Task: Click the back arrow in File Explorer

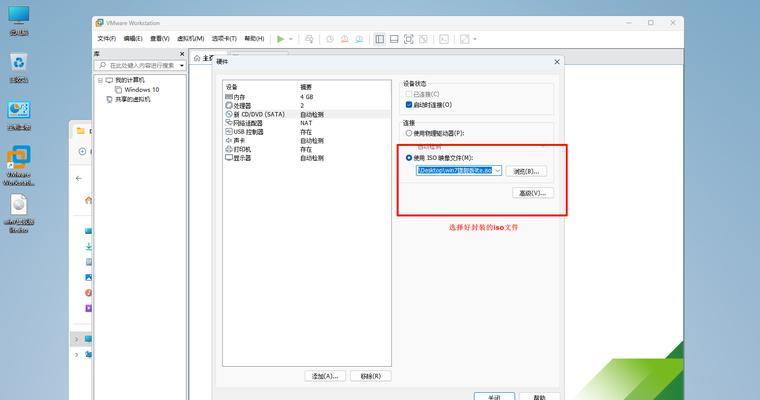Action: pos(79,178)
